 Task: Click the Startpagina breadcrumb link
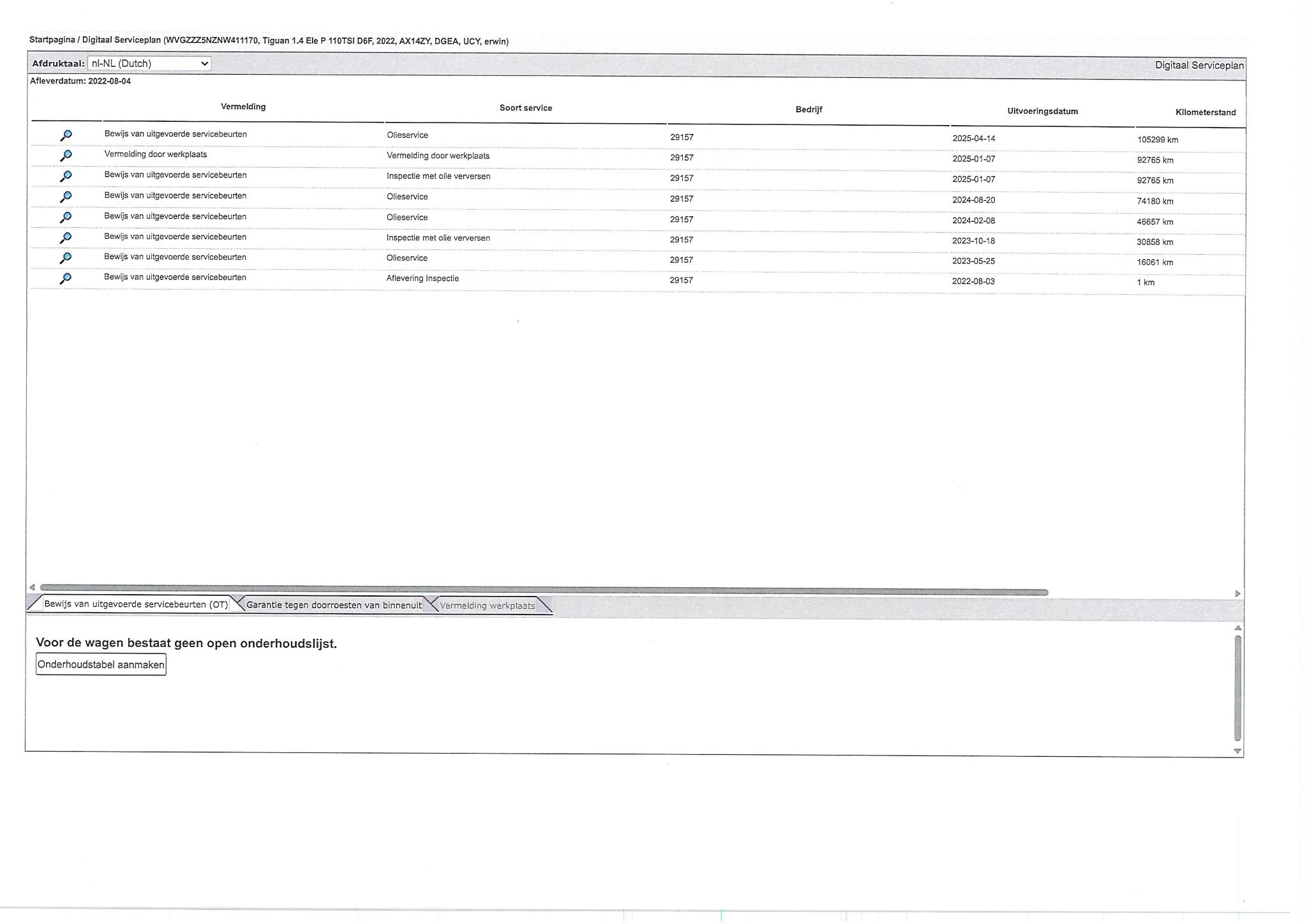[x=52, y=40]
